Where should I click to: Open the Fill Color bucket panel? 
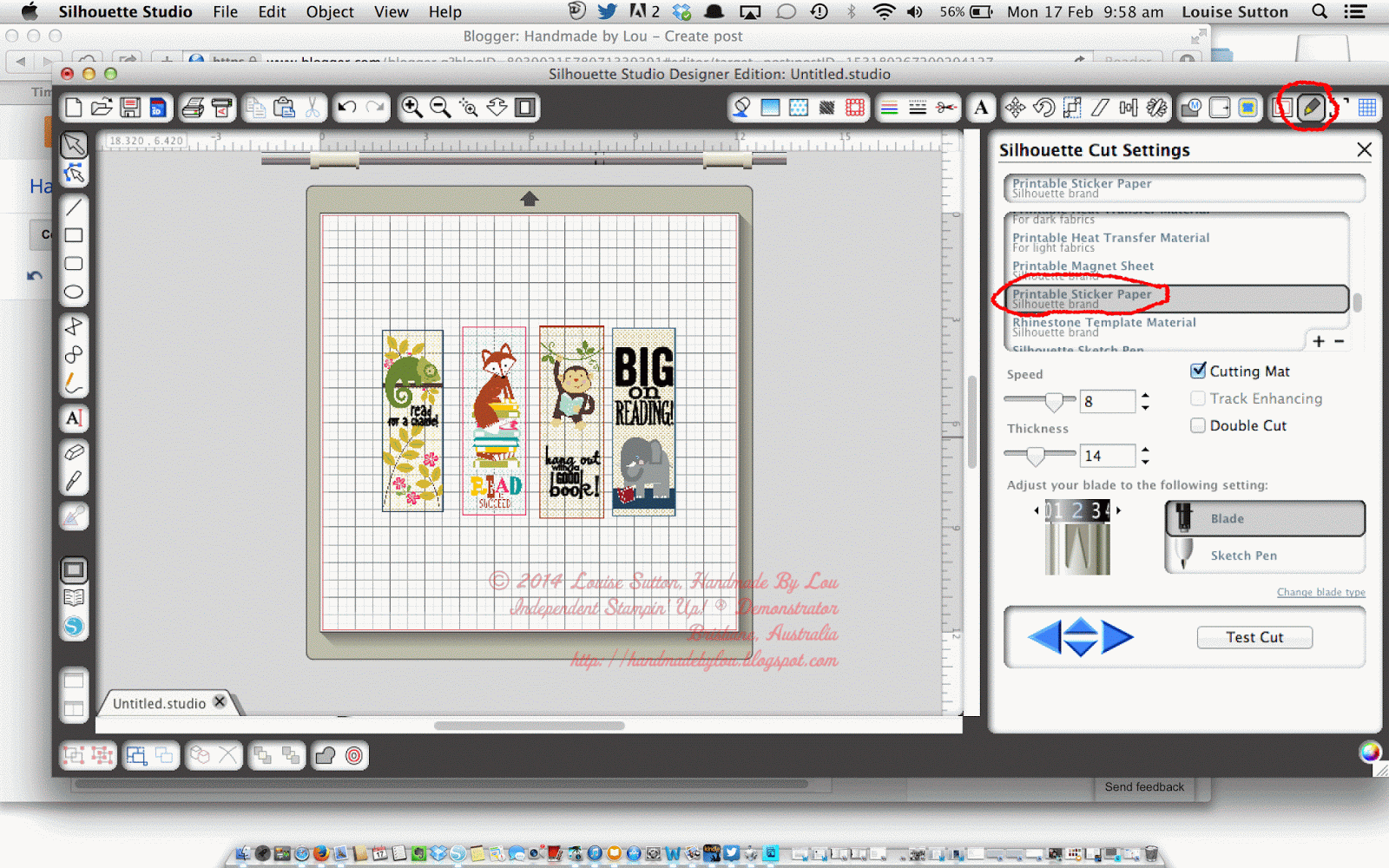(x=741, y=108)
